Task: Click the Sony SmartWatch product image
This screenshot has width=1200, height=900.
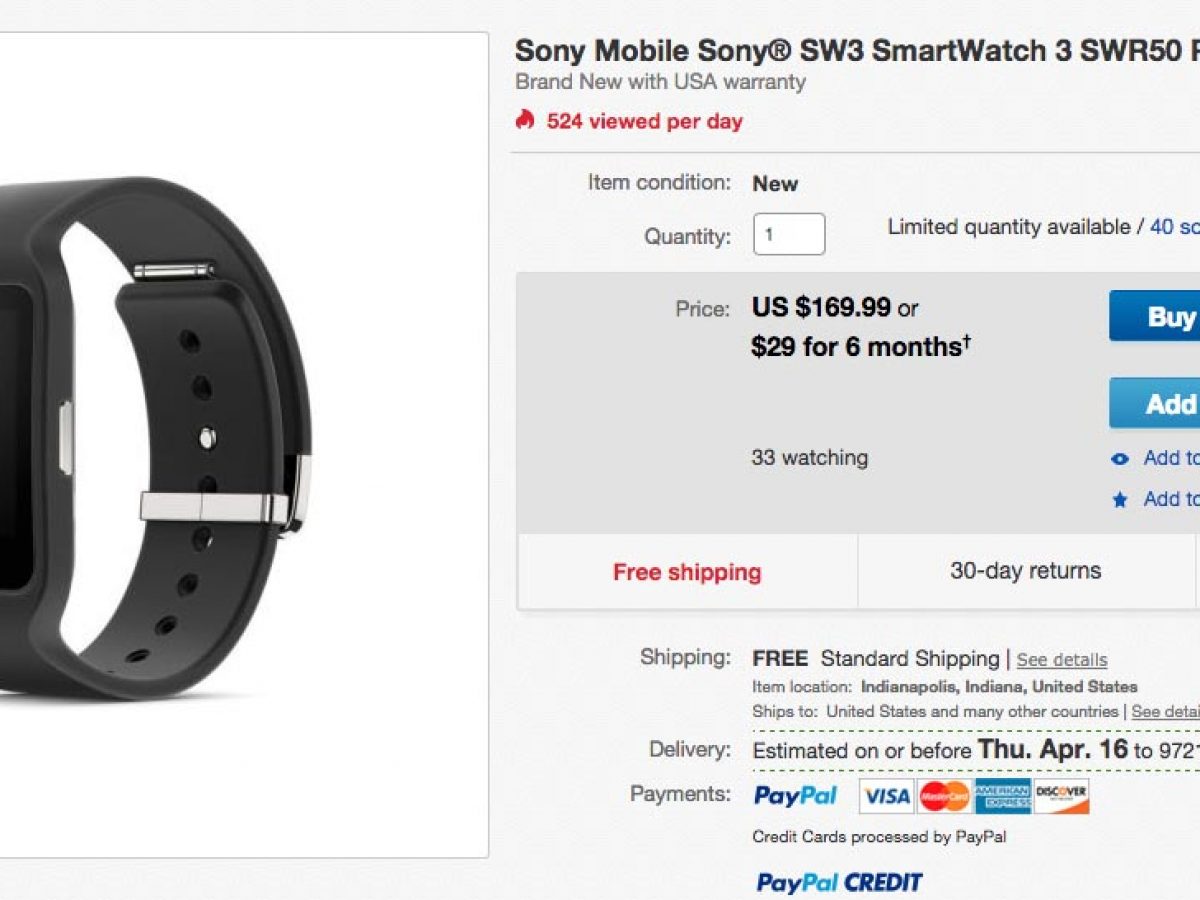Action: (160, 440)
